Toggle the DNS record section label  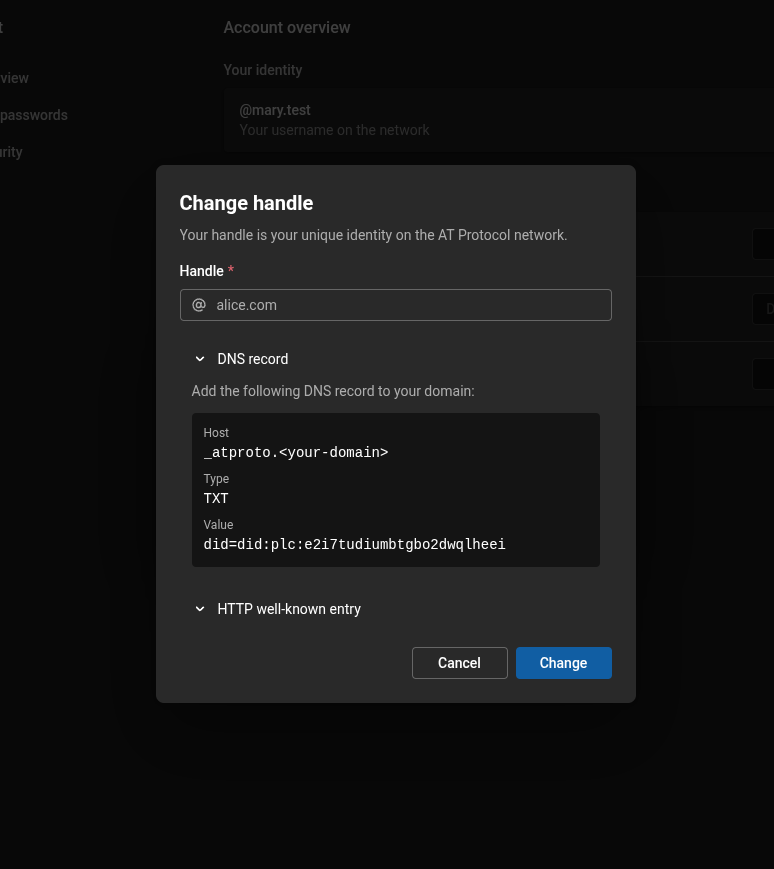[253, 359]
